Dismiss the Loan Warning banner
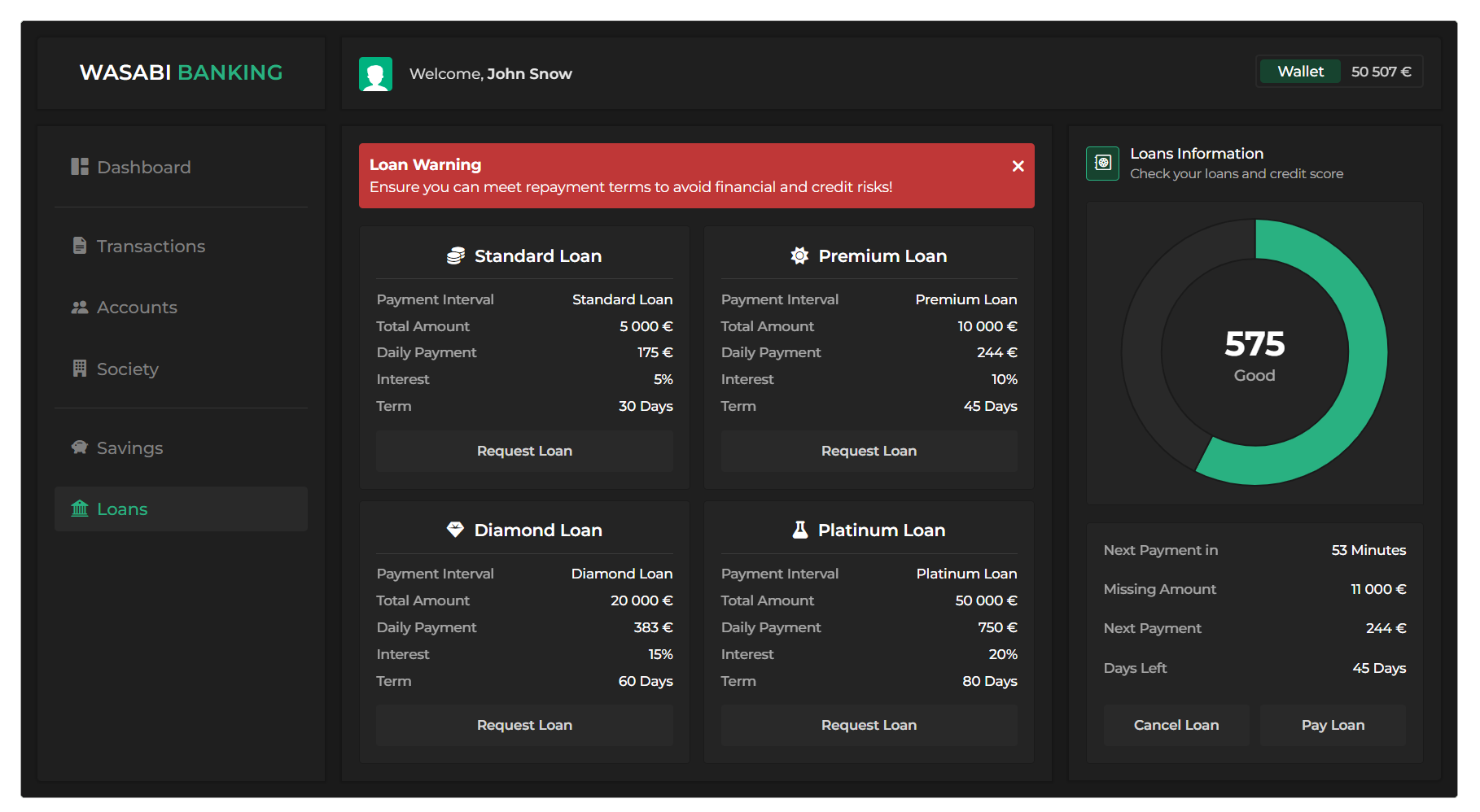Viewport: 1480px width, 812px height. pyautogui.click(x=1018, y=166)
